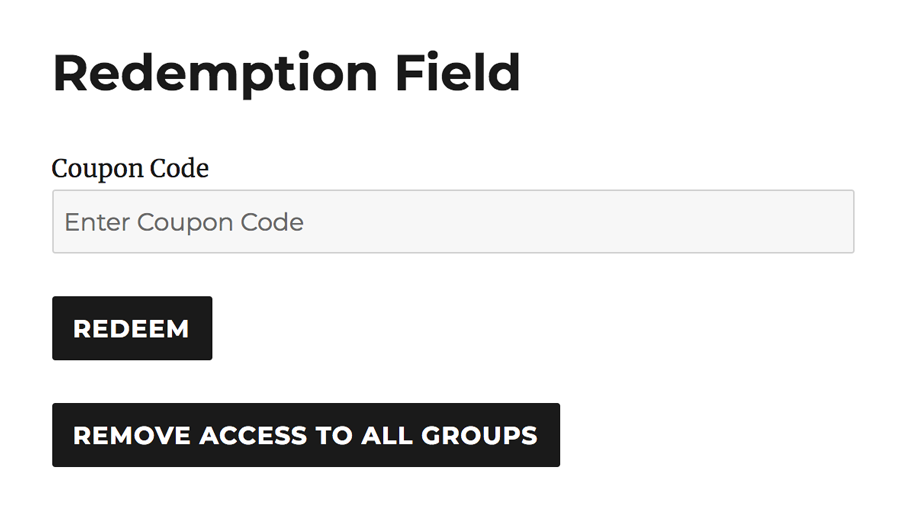Click the button directly beneath the coupon field
This screenshot has height=517, width=900.
[131, 328]
